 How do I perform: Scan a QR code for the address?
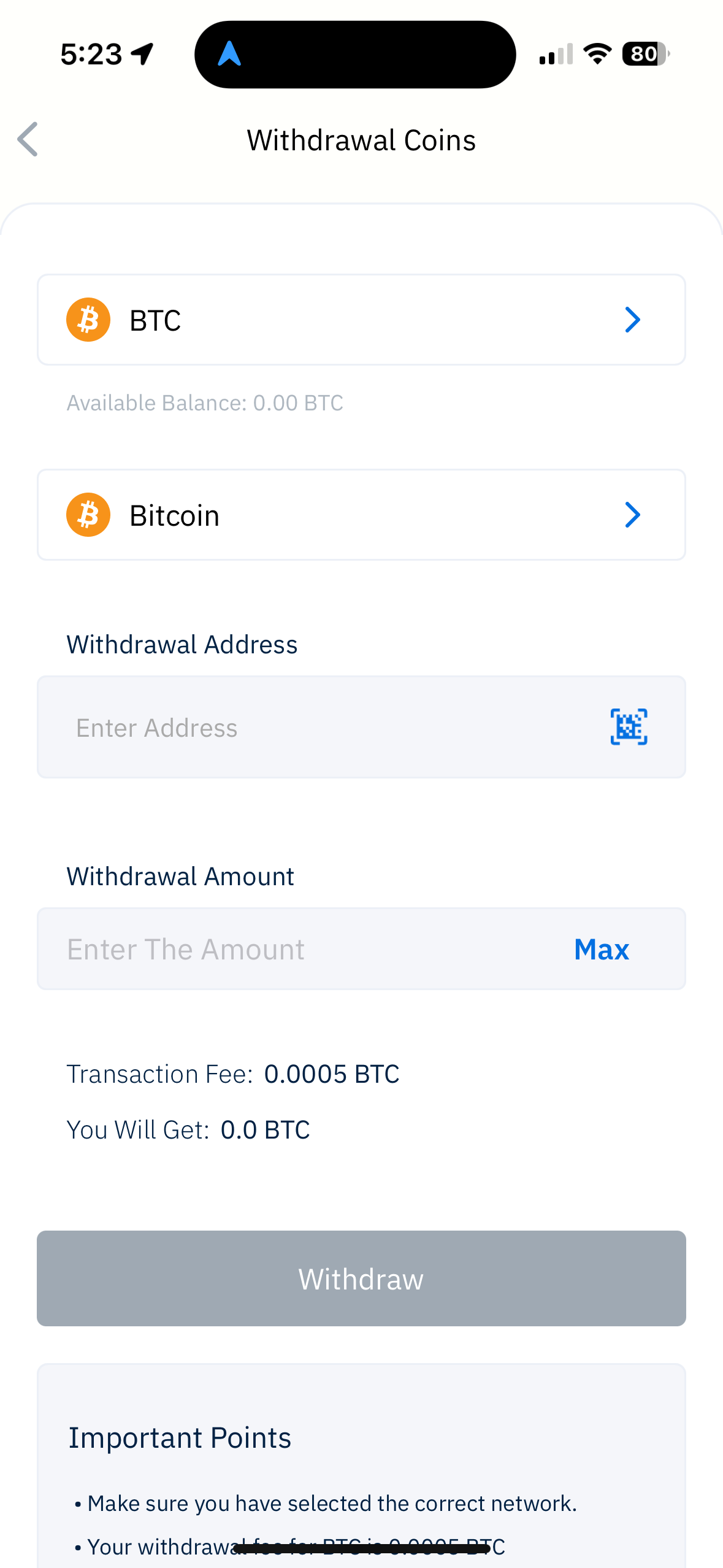[629, 727]
